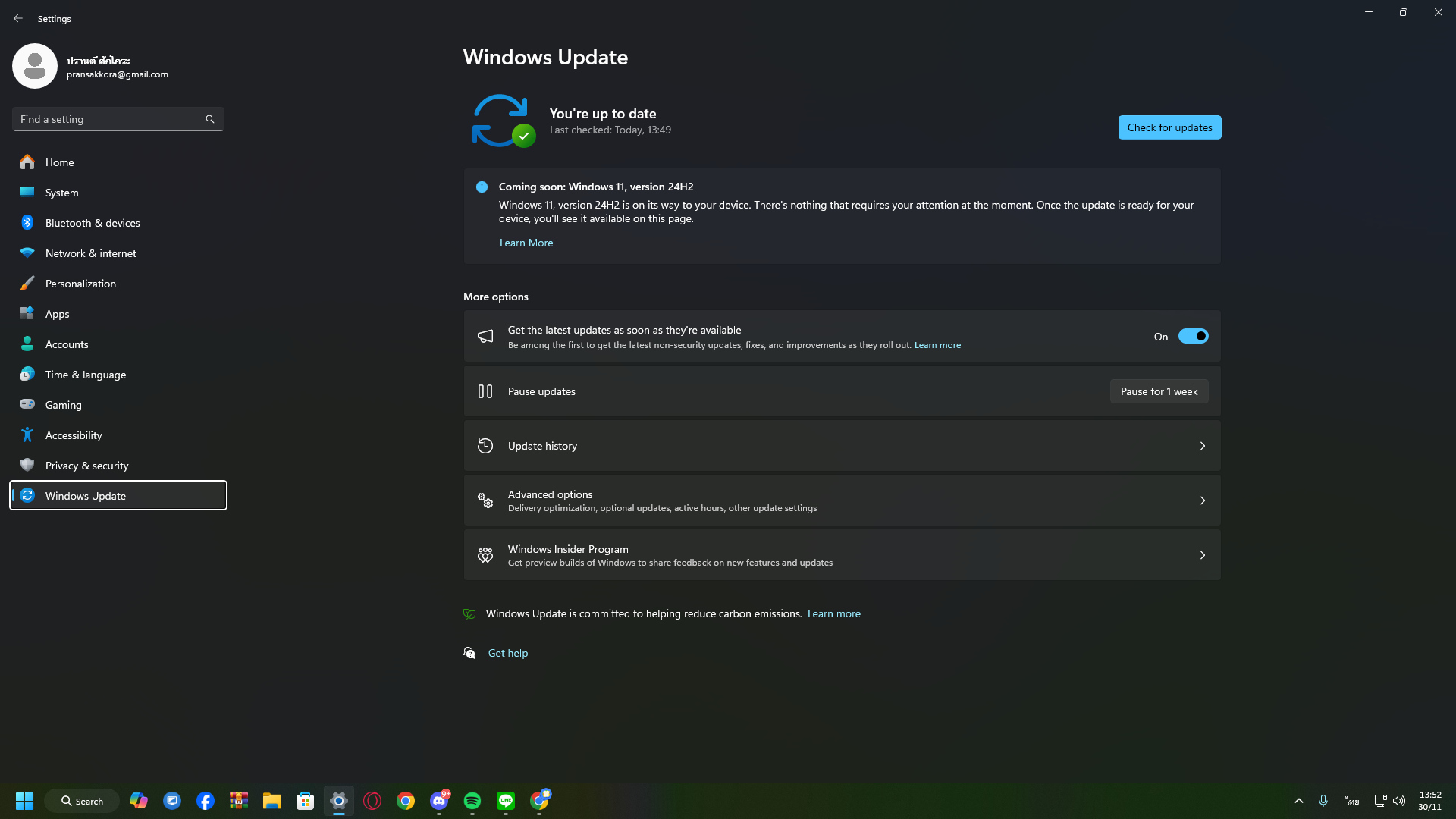Follow Learn More link about version 24H2
This screenshot has height=819, width=1456.
pyautogui.click(x=526, y=243)
